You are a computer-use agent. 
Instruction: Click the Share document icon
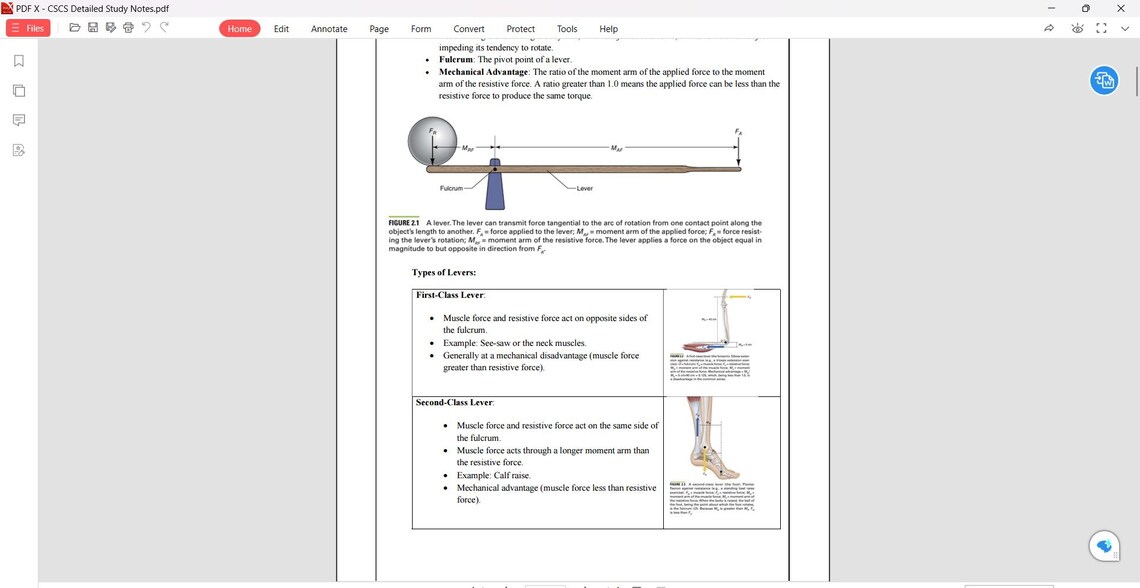tap(1049, 28)
